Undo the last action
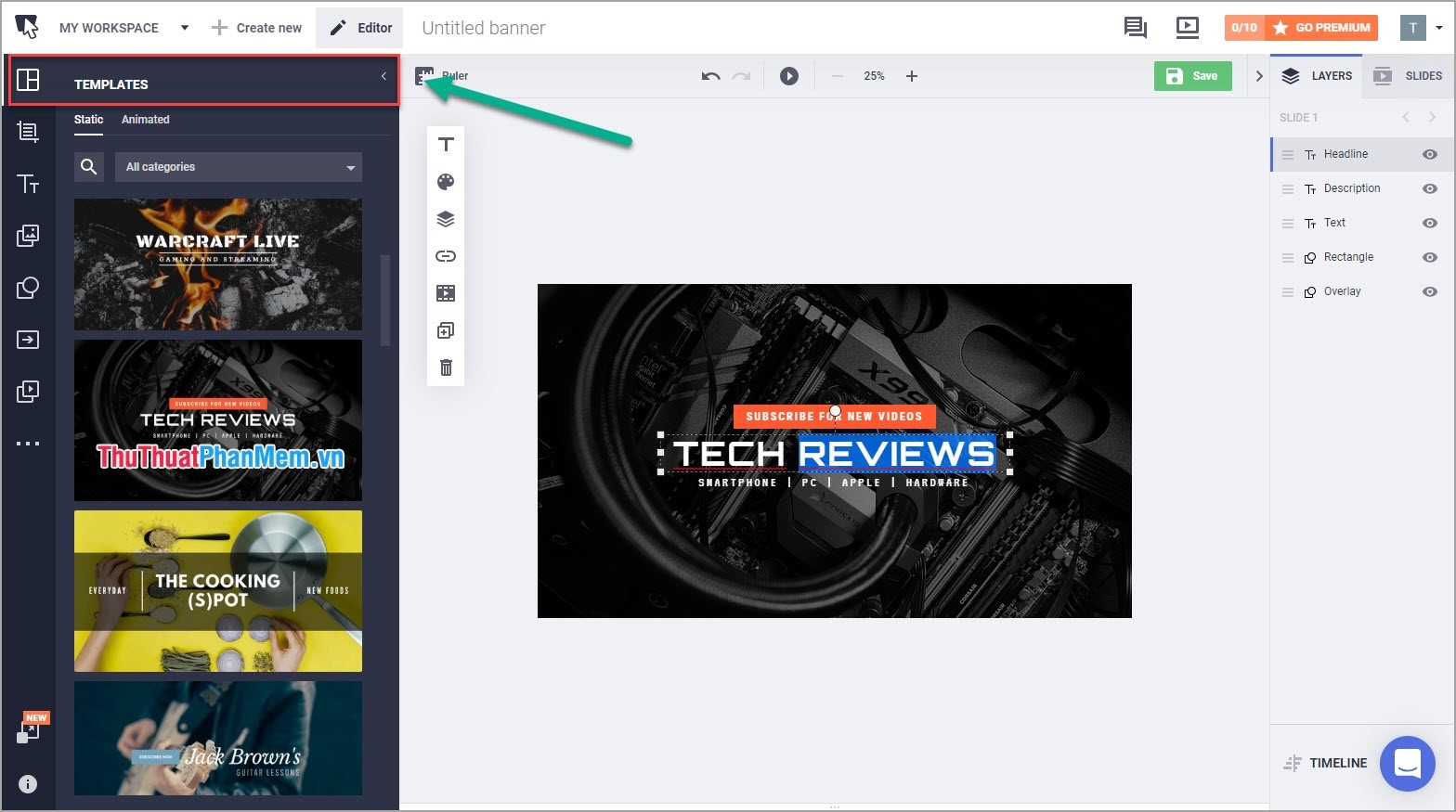 711,76
